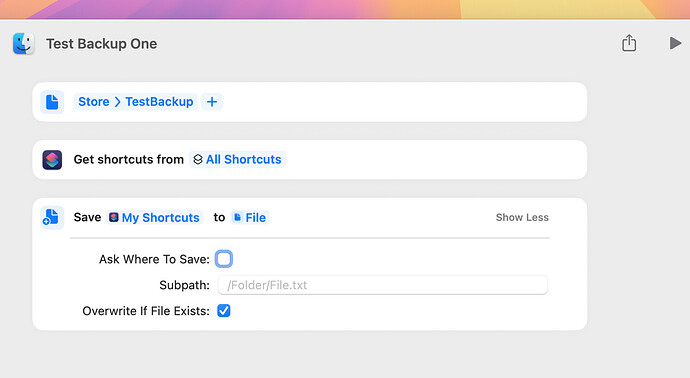Click the Shortcuts app action icon
This screenshot has width=690, height=378.
pos(52,160)
